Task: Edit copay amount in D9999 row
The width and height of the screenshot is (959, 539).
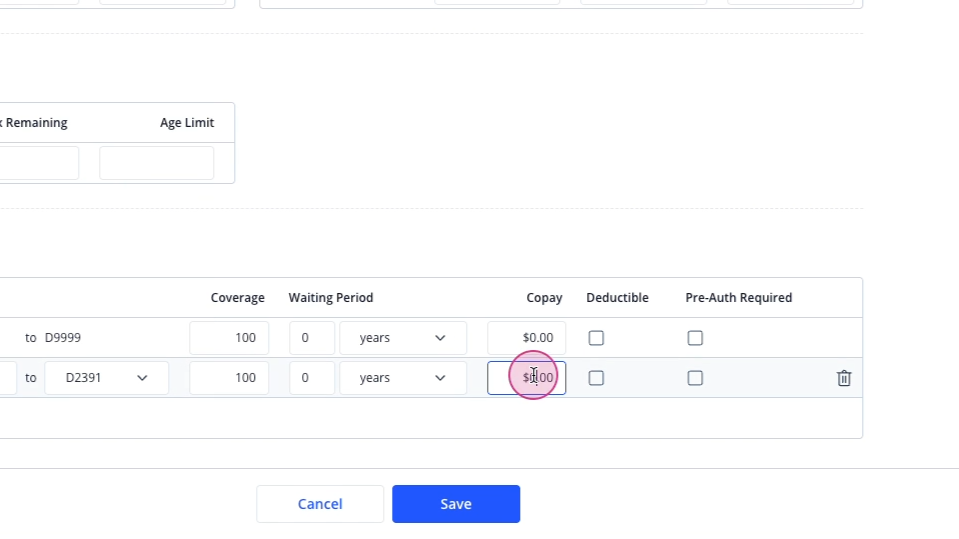Action: (x=527, y=338)
